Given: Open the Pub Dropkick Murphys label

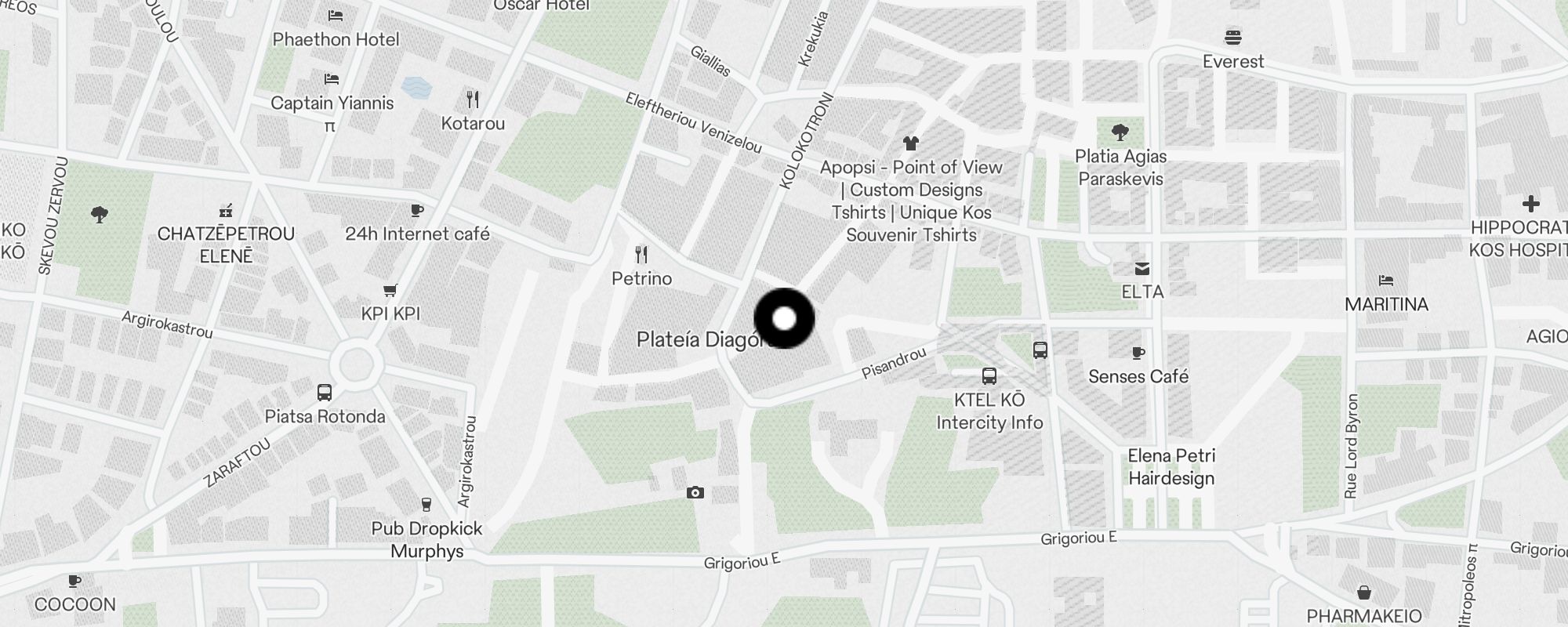Looking at the screenshot, I should coord(427,540).
